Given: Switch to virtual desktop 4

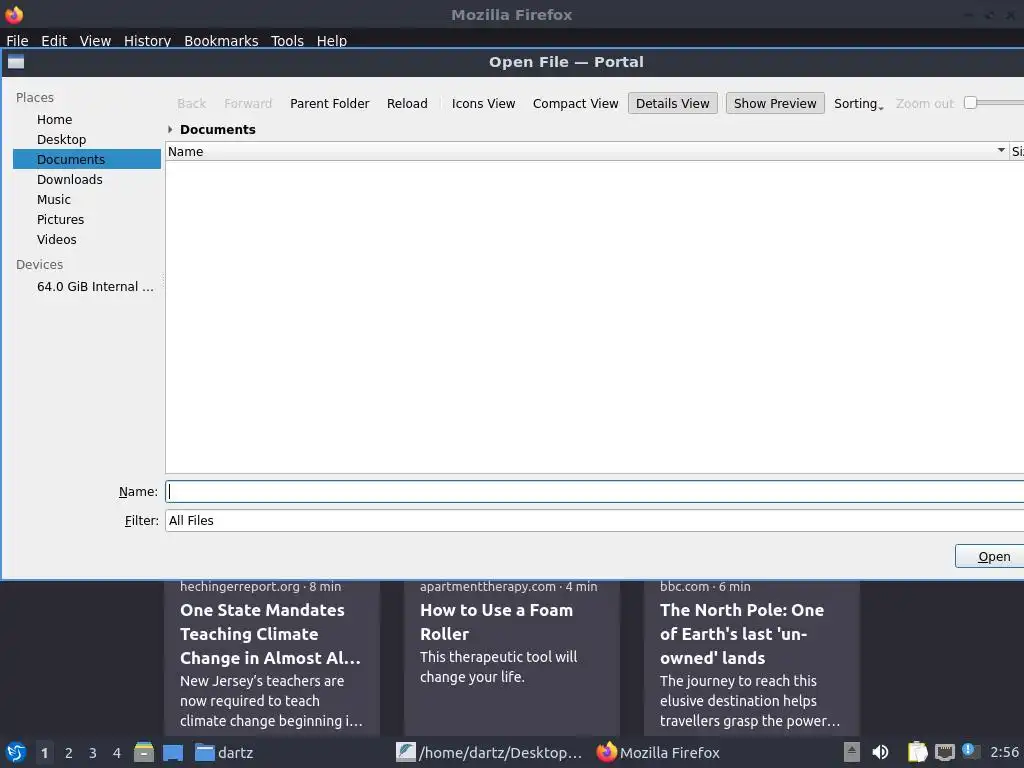Looking at the screenshot, I should [x=117, y=753].
